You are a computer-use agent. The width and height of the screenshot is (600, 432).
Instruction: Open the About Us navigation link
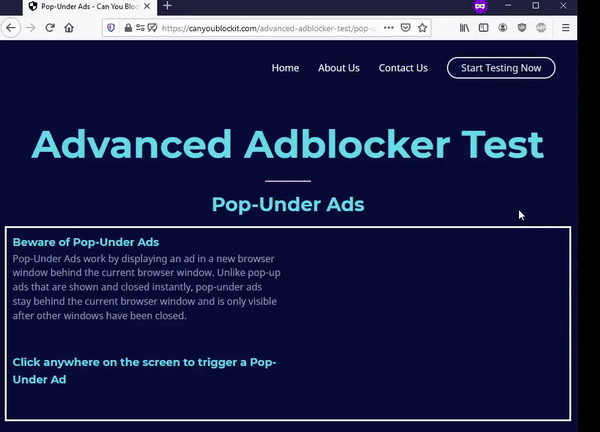coord(339,68)
